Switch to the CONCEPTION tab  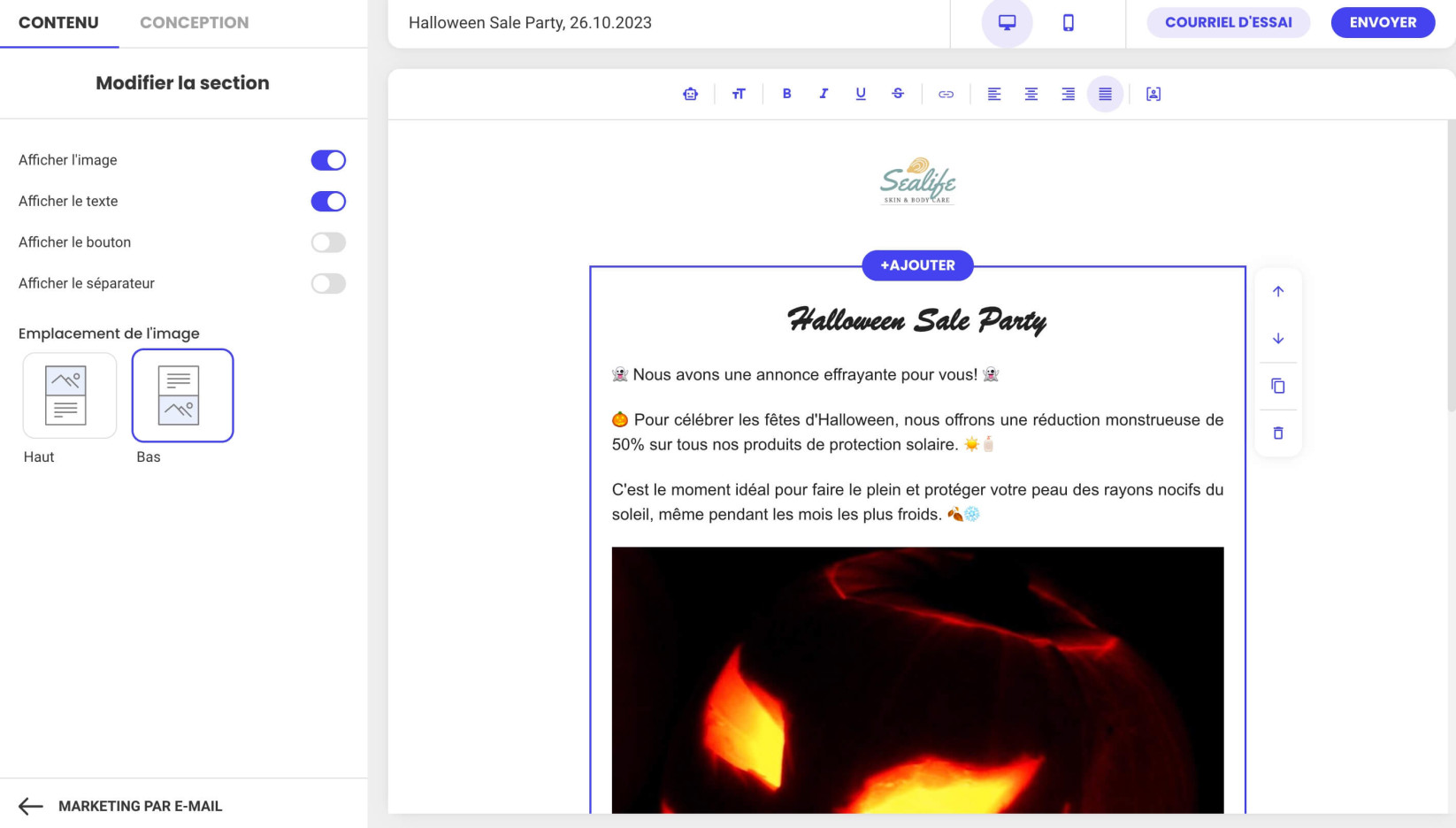coord(195,23)
